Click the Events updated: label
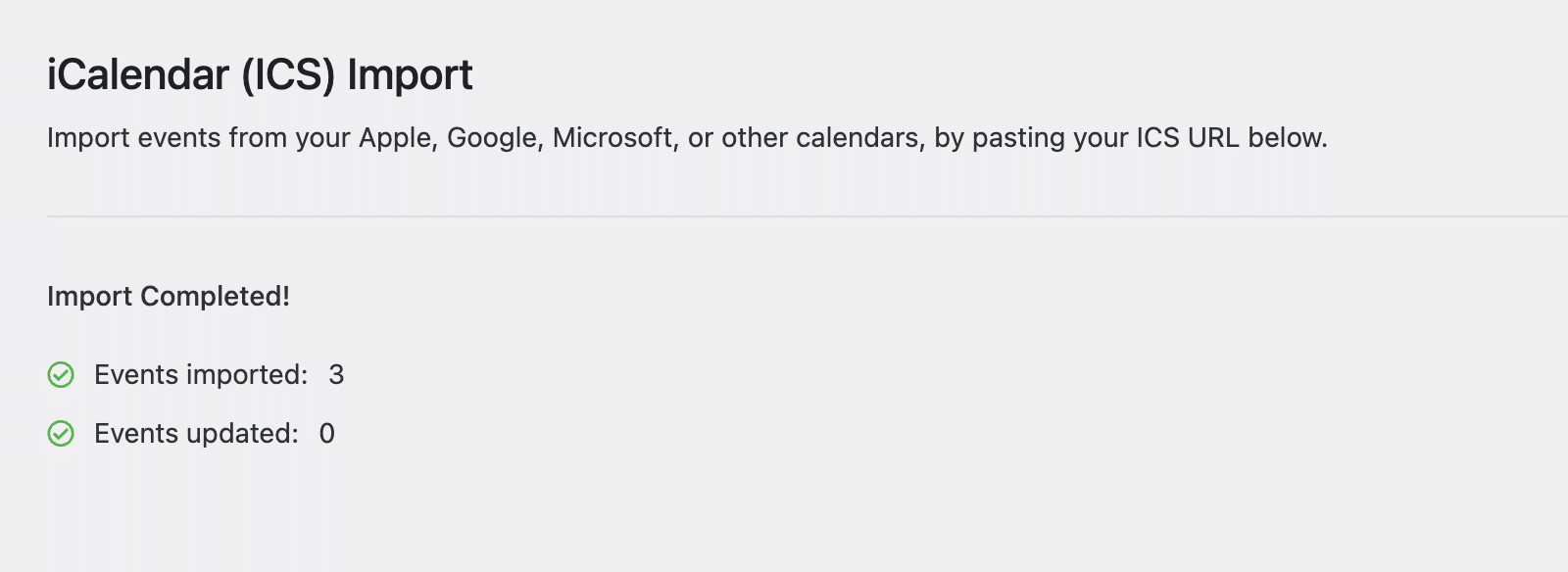1568x572 pixels. pos(196,433)
